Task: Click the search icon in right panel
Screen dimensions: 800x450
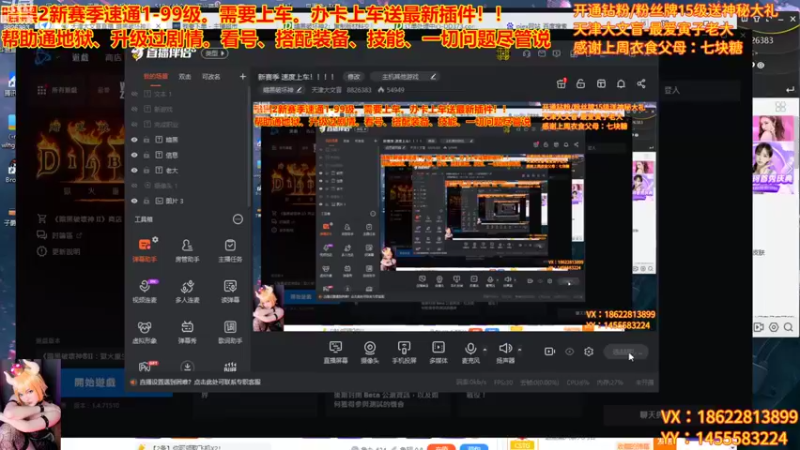Action: point(788,327)
